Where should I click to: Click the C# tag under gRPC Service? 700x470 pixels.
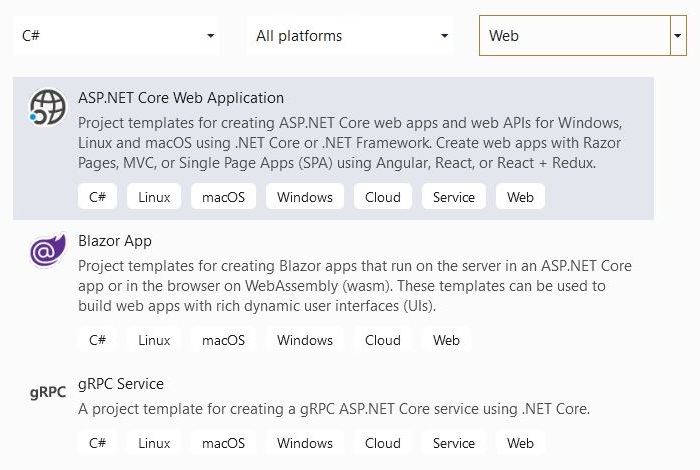pyautogui.click(x=97, y=443)
